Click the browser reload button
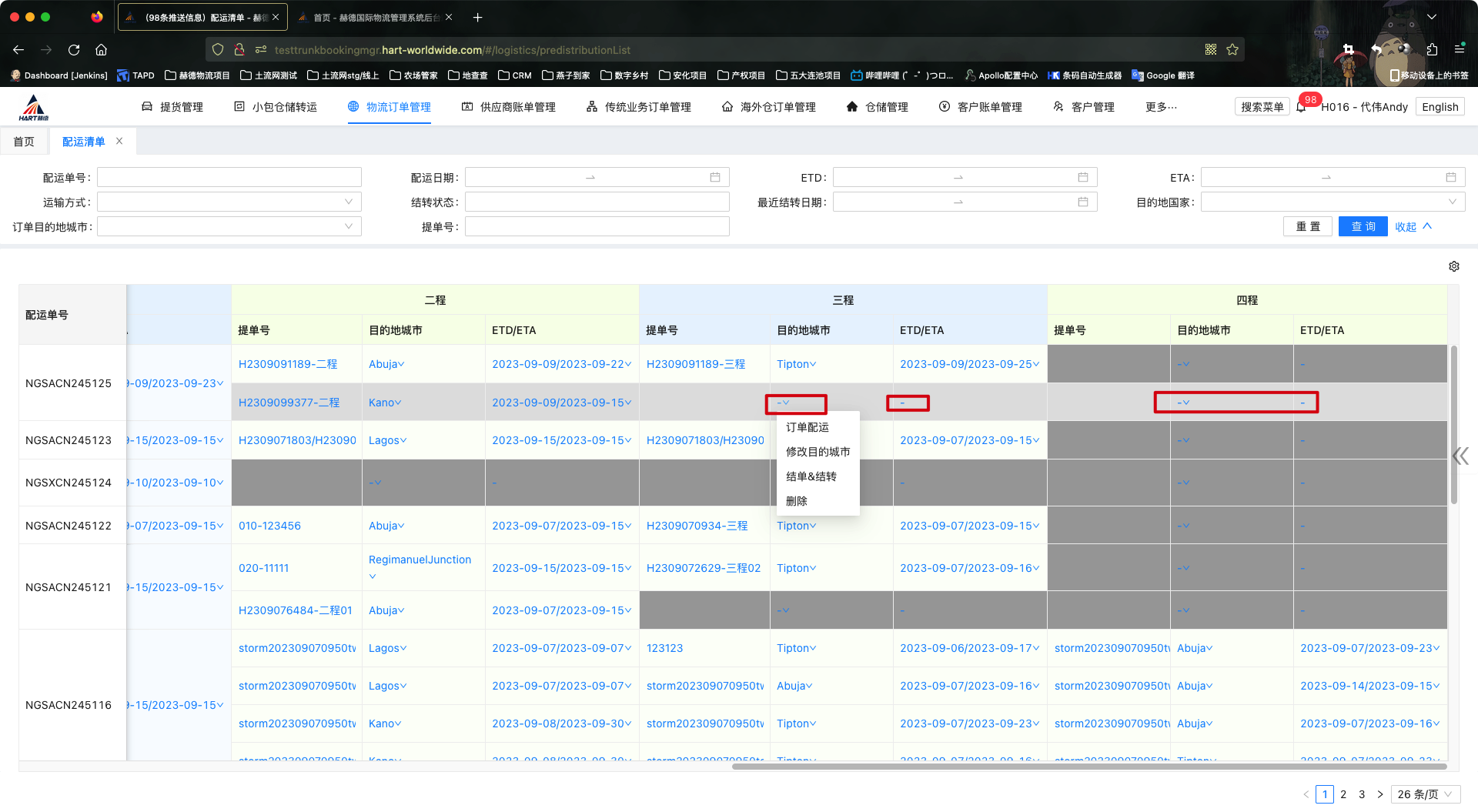Viewport: 1478px width, 812px height. click(x=74, y=50)
